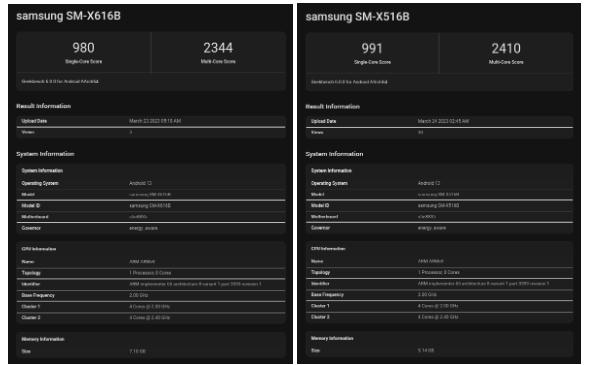
Task: Click the left panel Governor row
Action: click(x=151, y=228)
